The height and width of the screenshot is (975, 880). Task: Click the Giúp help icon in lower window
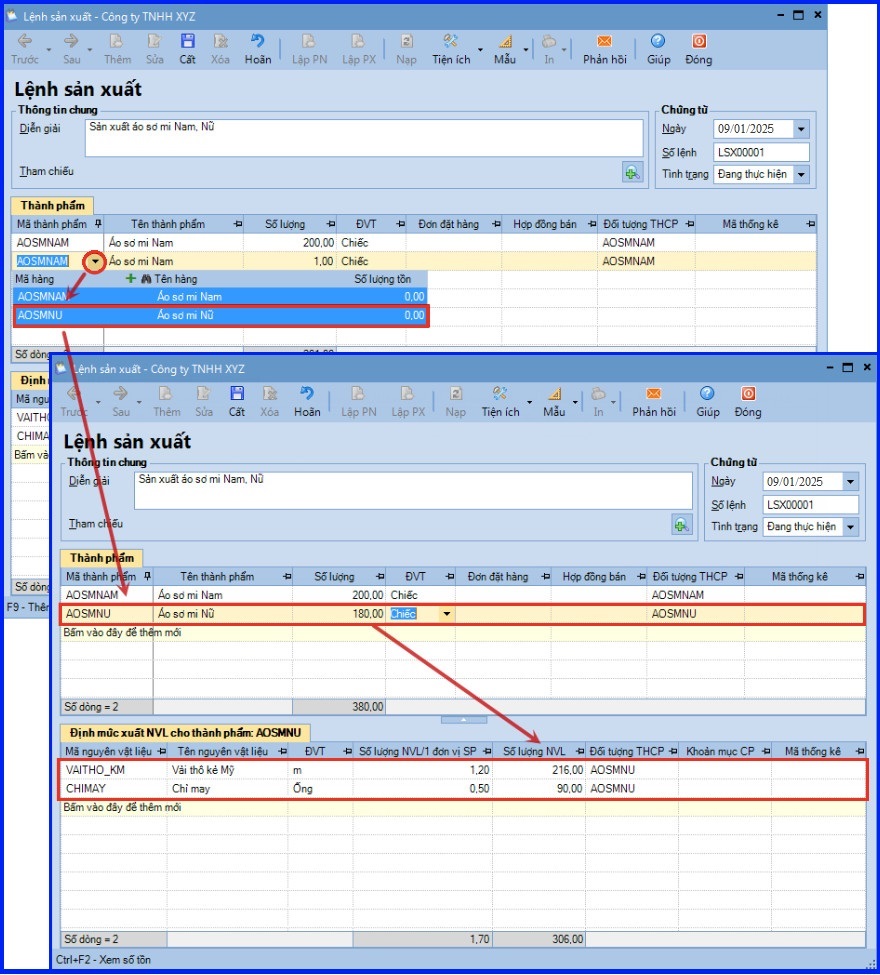pos(707,394)
